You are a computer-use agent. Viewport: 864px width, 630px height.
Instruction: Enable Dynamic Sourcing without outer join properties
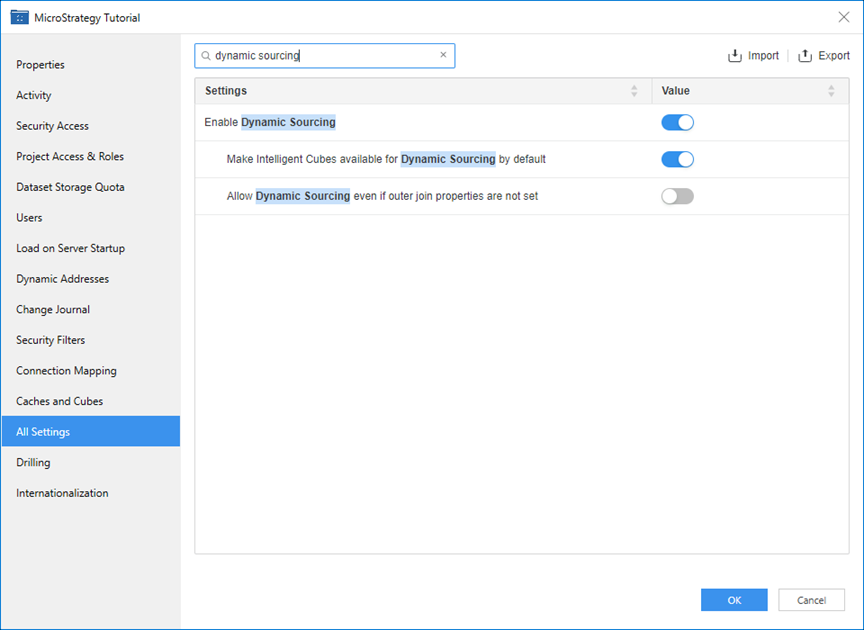677,196
